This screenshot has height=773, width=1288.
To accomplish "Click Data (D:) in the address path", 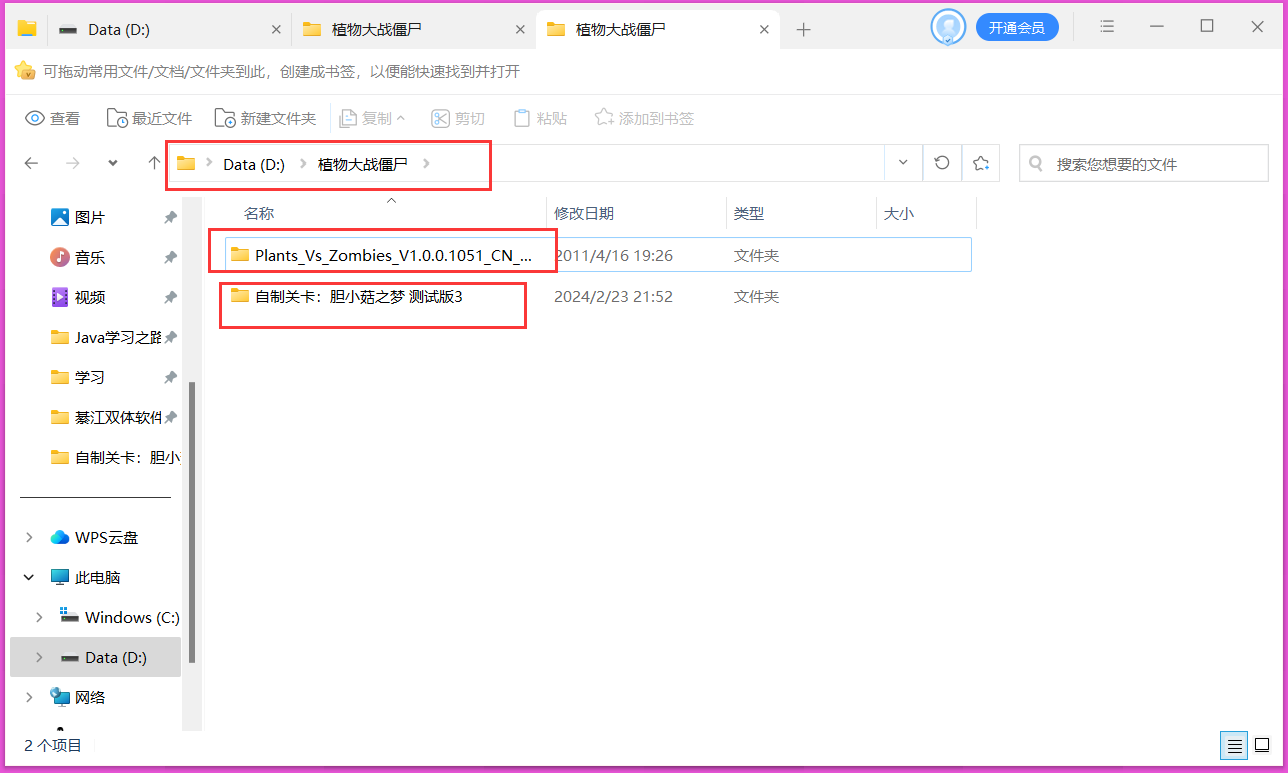I will point(254,164).
